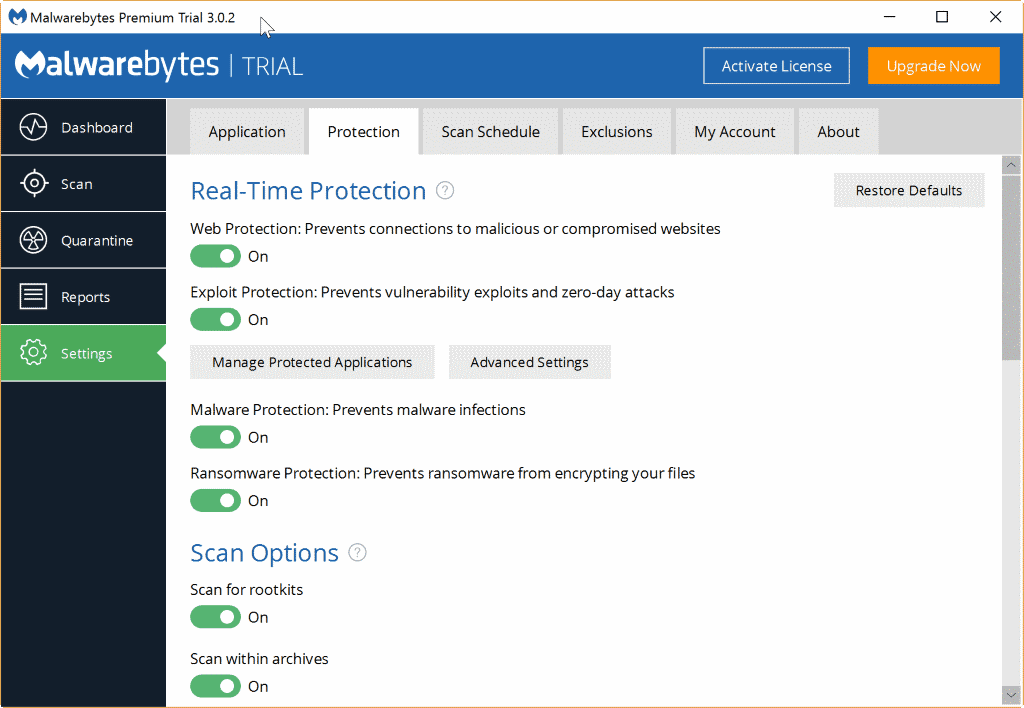Open the Quarantine section label
This screenshot has height=708, width=1024.
pyautogui.click(x=97, y=240)
